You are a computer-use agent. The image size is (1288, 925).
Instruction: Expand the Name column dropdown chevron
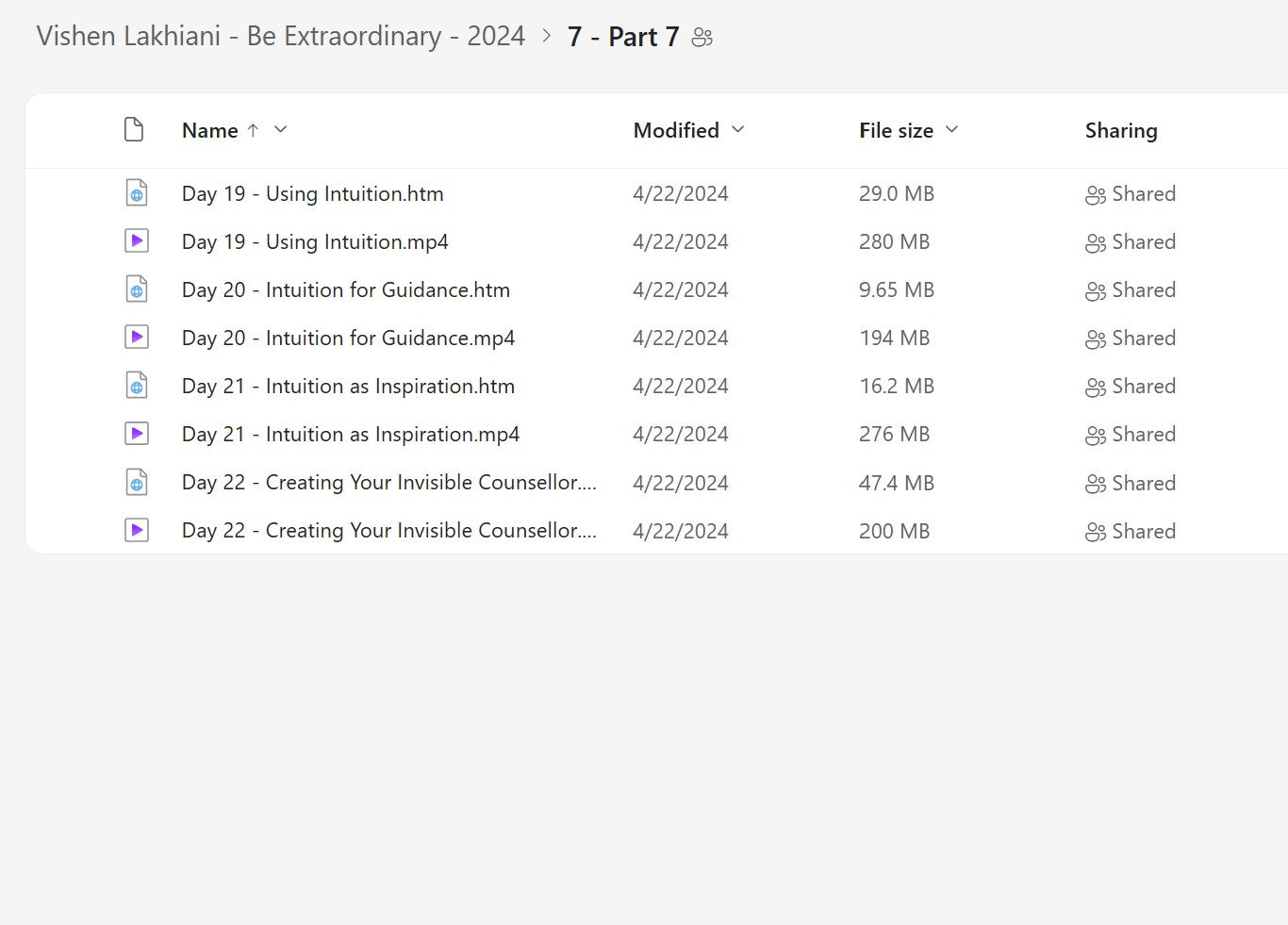tap(280, 130)
